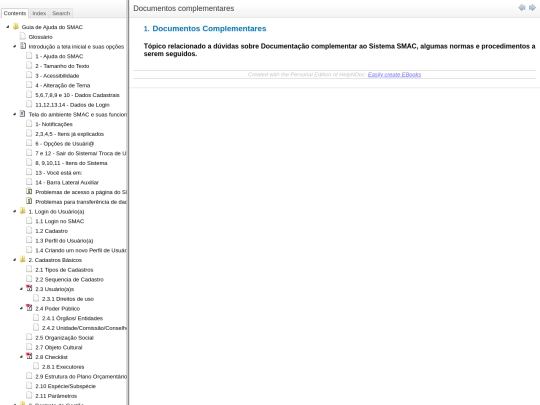
Task: Click info icon beside 'Problemas de acesso a página'
Action: pyautogui.click(x=29, y=191)
